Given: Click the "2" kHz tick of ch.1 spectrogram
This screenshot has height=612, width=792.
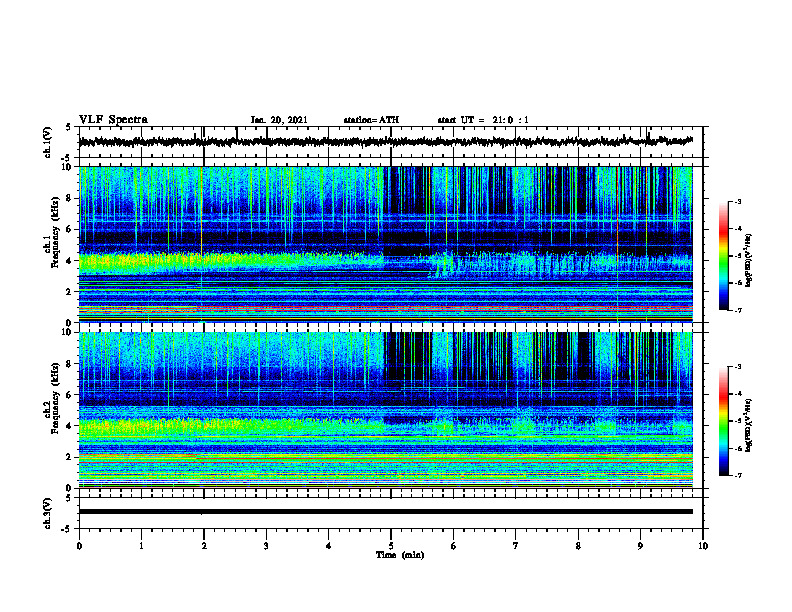Looking at the screenshot, I should click(70, 291).
